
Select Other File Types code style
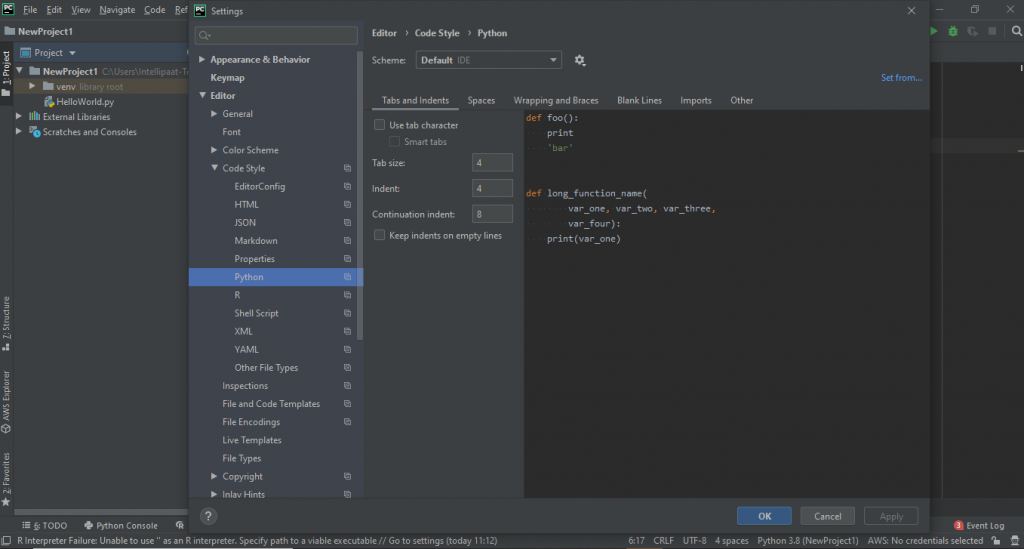(266, 368)
